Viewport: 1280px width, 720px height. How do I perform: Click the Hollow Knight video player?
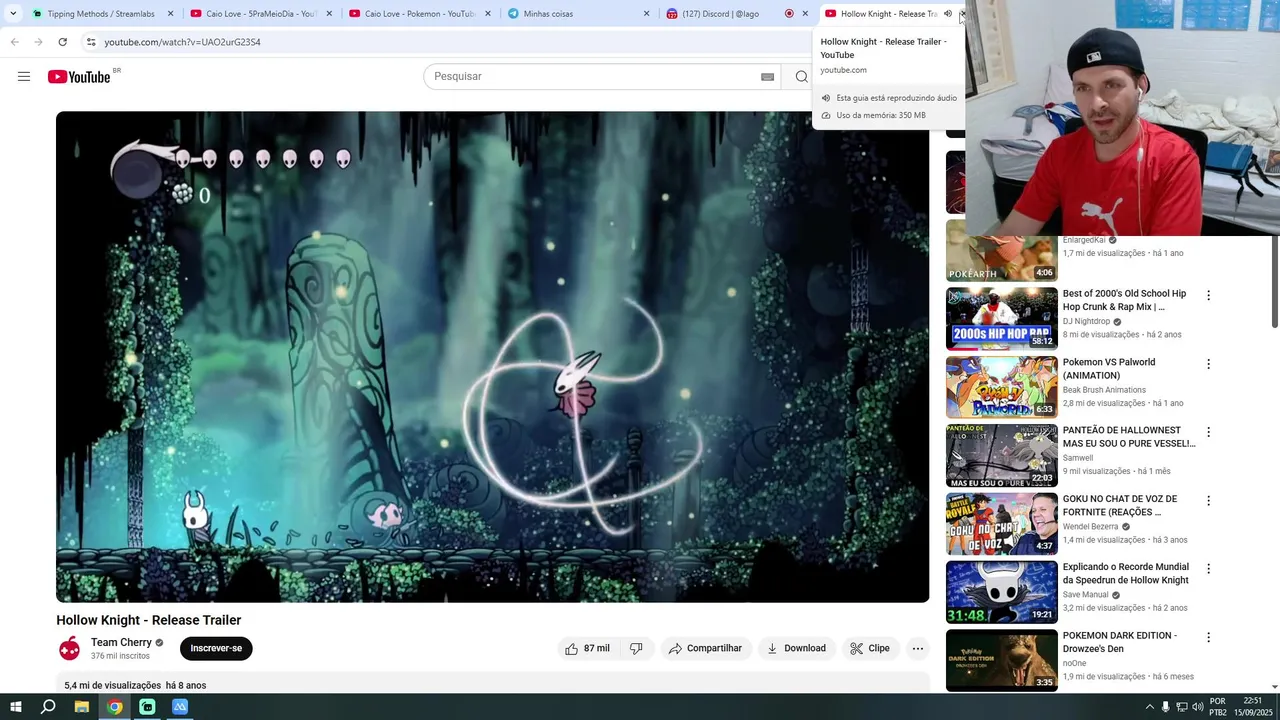(492, 357)
